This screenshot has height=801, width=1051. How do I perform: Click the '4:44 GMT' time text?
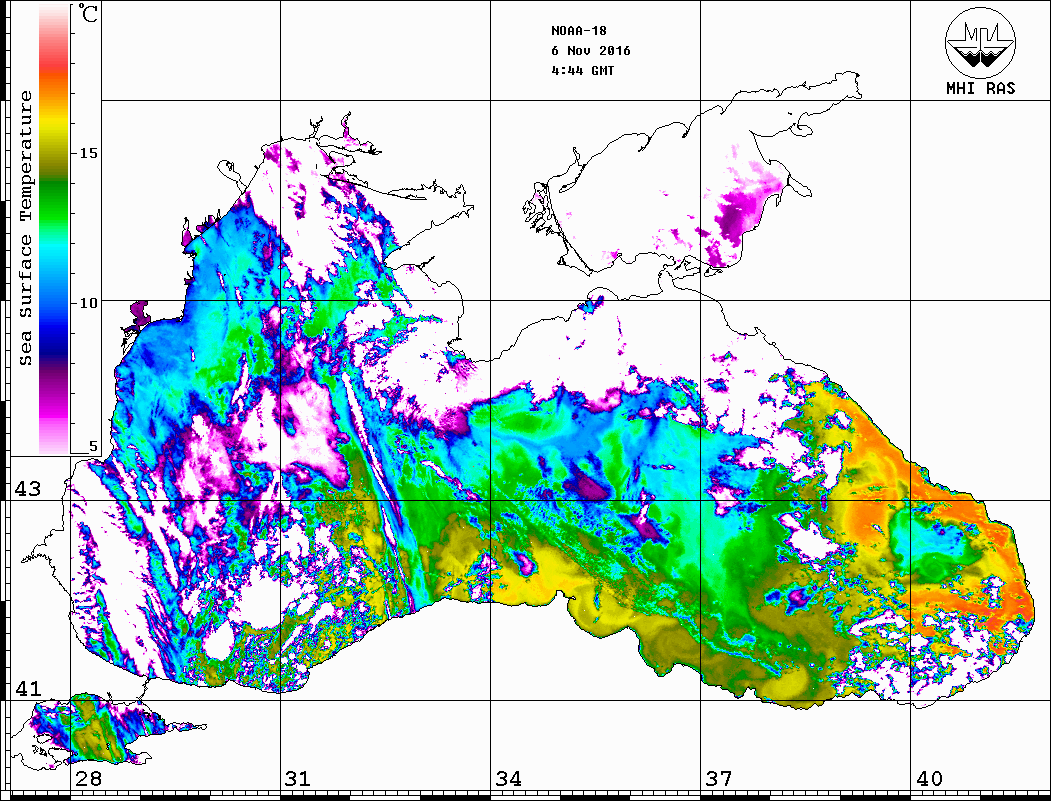582,70
